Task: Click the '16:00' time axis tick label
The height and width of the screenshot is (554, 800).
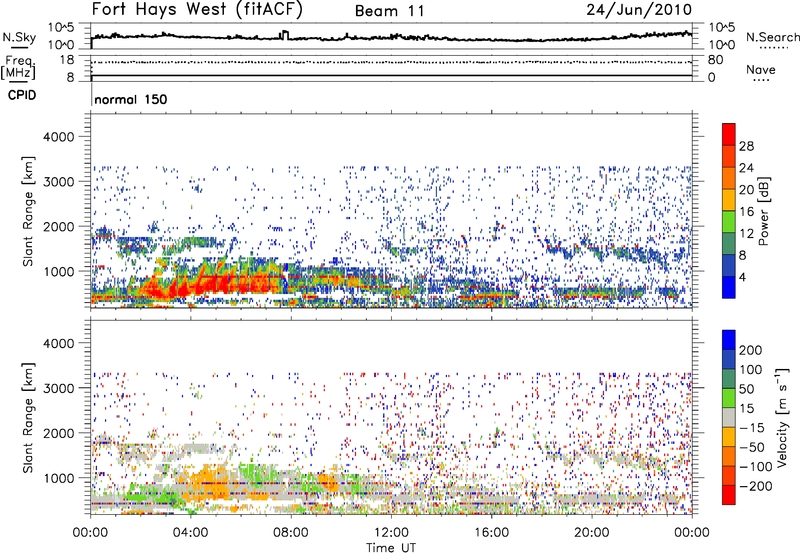Action: (x=491, y=532)
